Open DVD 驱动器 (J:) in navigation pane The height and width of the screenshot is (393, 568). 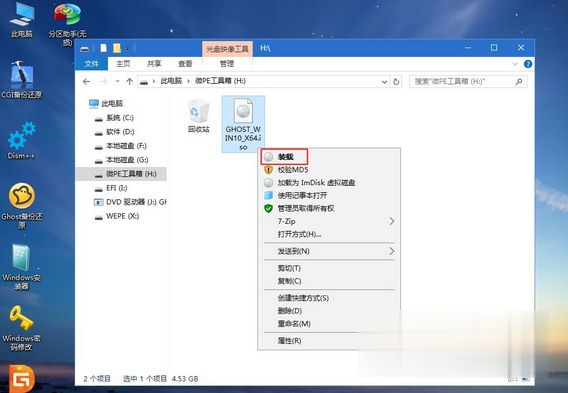click(x=130, y=202)
